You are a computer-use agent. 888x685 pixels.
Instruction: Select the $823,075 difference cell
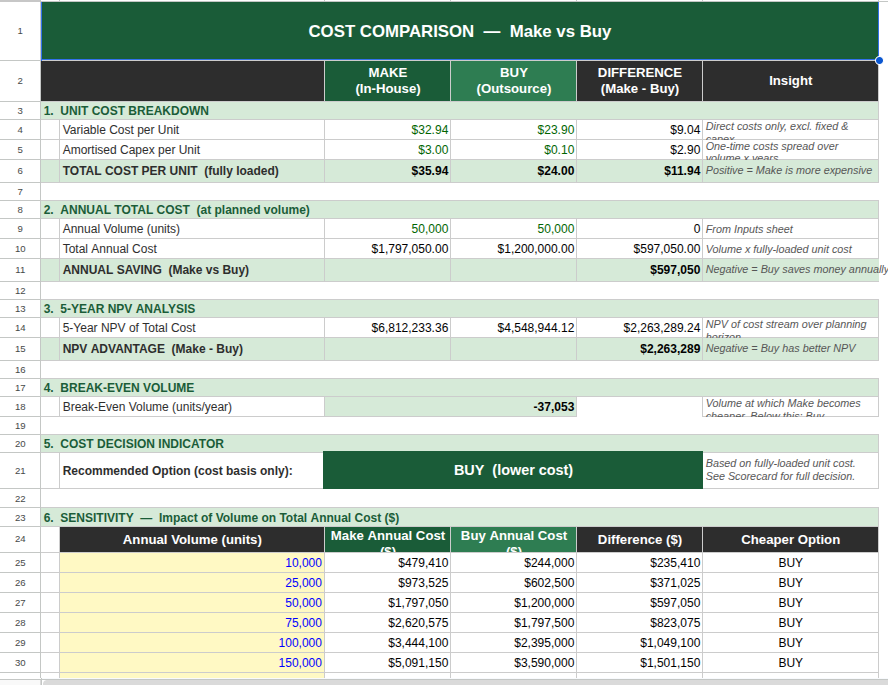pyautogui.click(x=639, y=623)
